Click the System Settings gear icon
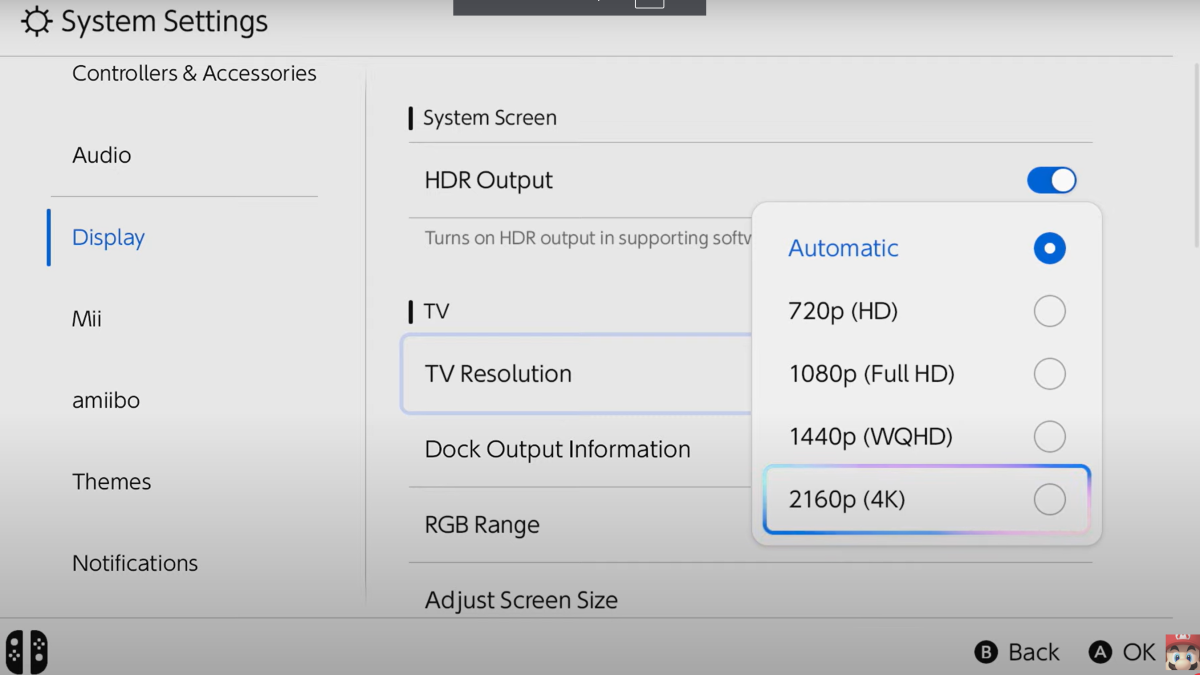Viewport: 1200px width, 675px height. (36, 22)
